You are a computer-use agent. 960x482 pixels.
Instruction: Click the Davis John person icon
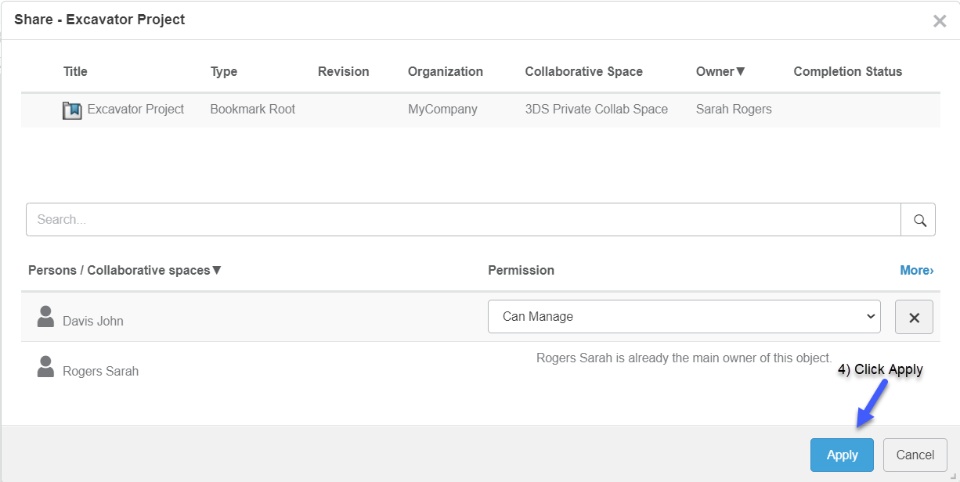click(x=45, y=318)
